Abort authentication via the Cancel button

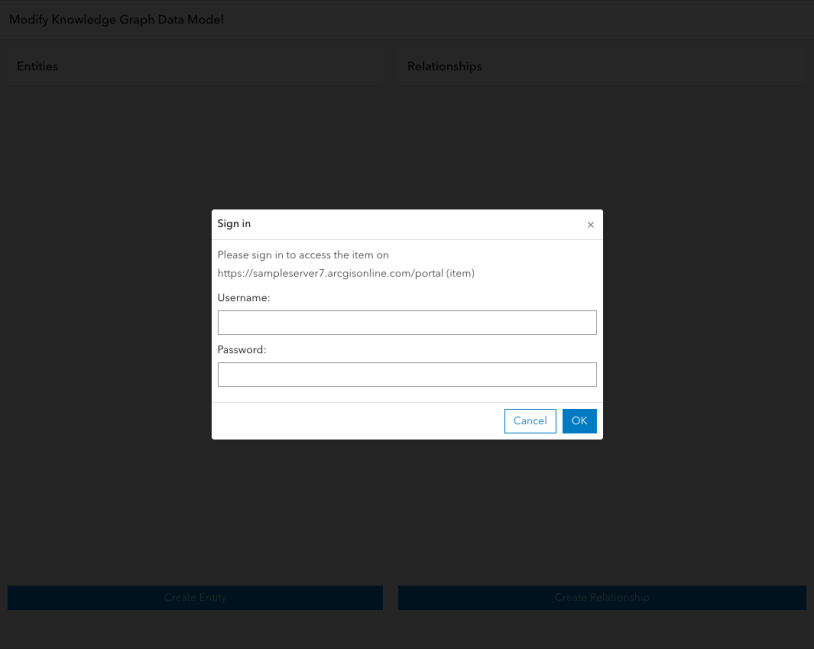[x=530, y=420]
